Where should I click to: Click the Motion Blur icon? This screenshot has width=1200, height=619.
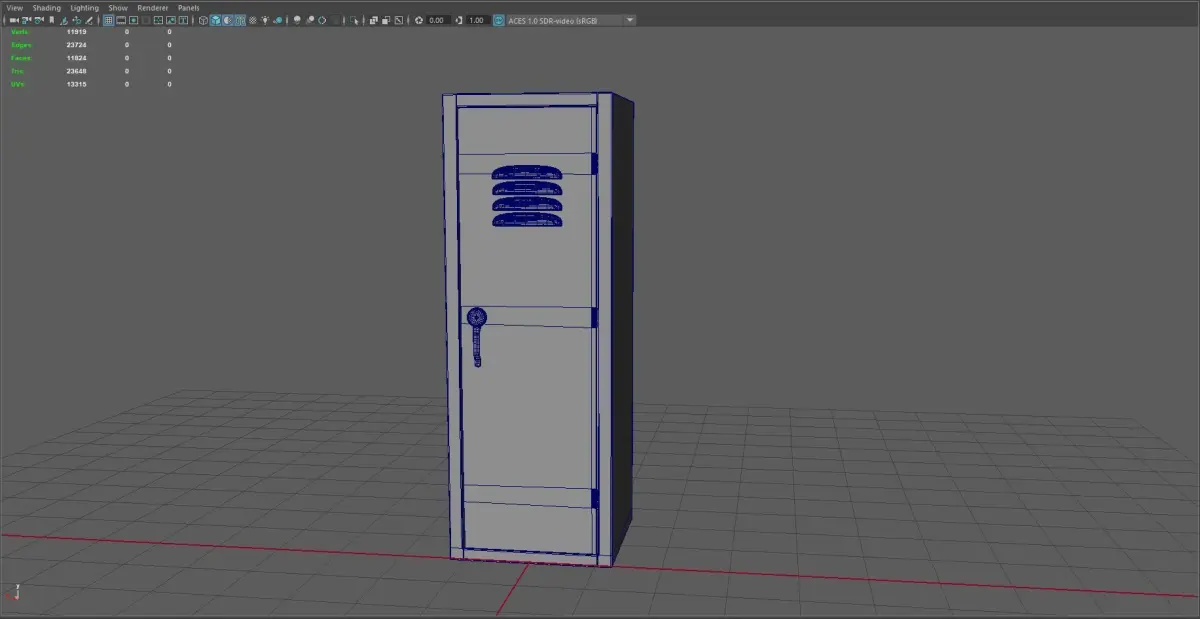point(310,20)
